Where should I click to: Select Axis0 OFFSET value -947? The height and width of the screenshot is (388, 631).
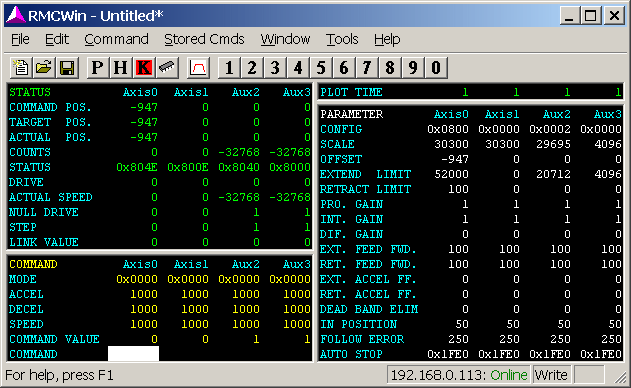tap(455, 159)
